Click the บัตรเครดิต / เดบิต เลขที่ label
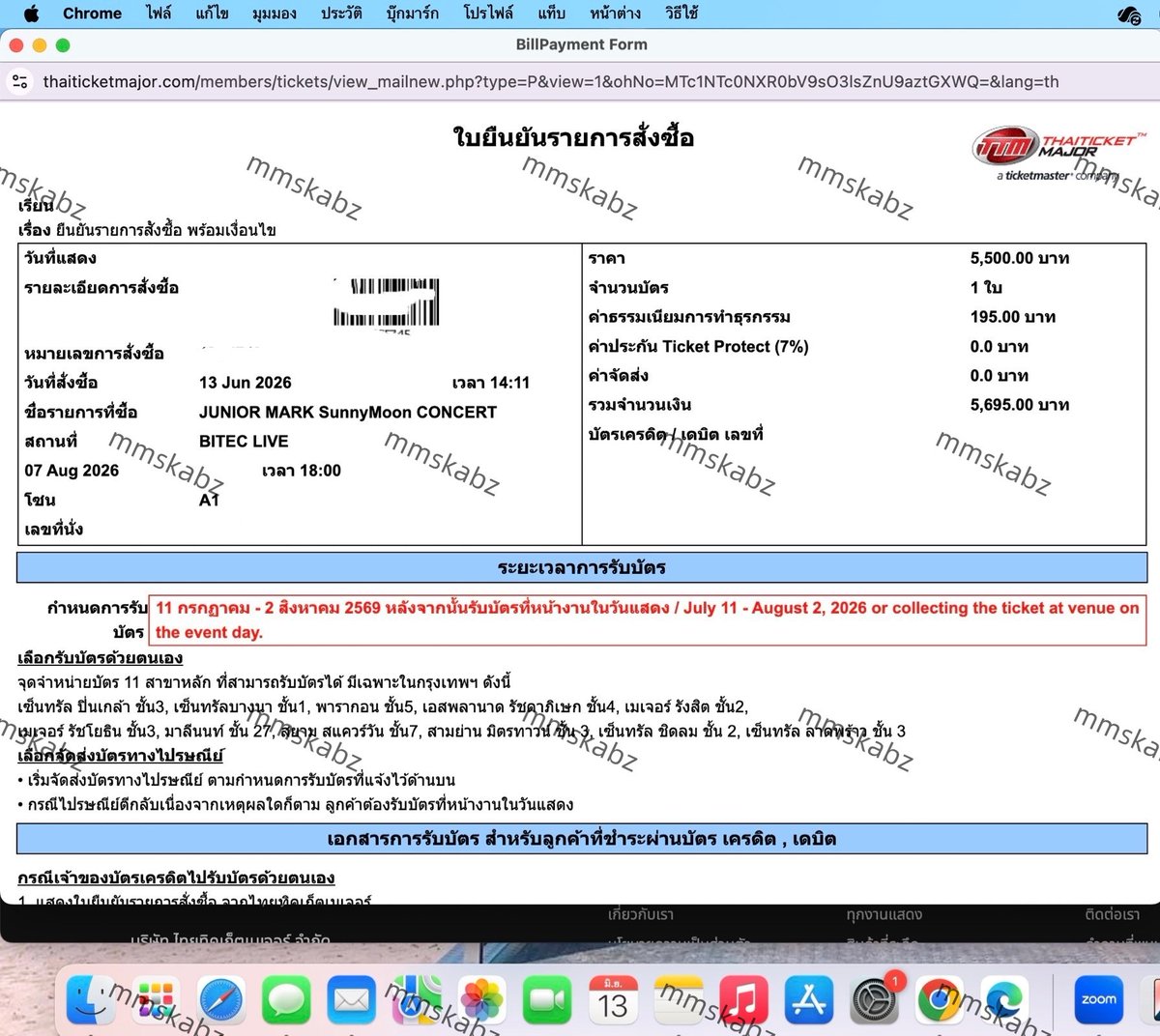Image resolution: width=1160 pixels, height=1036 pixels. click(x=676, y=435)
